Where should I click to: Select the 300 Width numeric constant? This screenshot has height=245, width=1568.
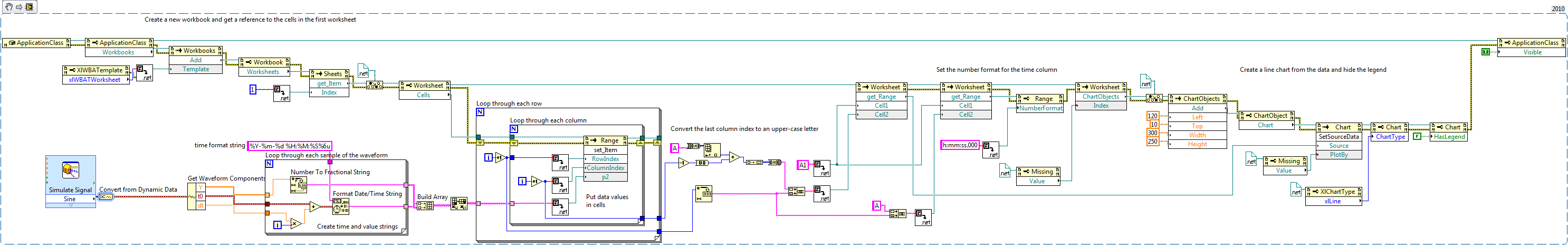(x=1152, y=133)
